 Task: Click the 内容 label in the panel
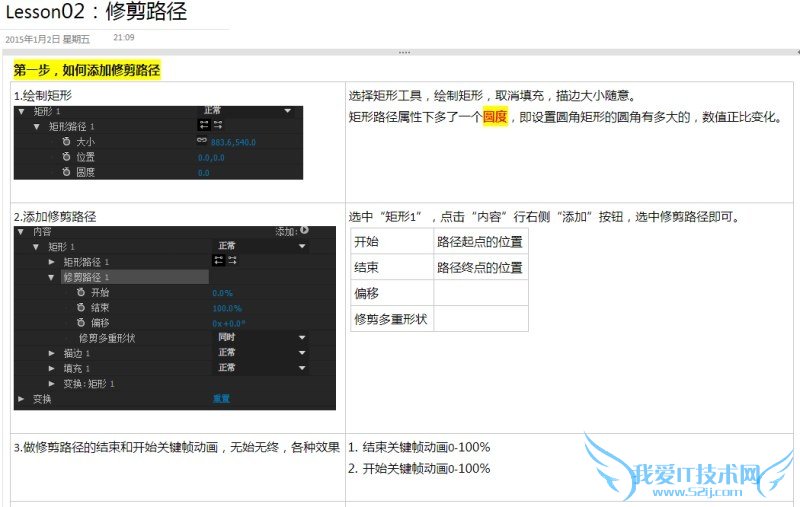point(42,232)
